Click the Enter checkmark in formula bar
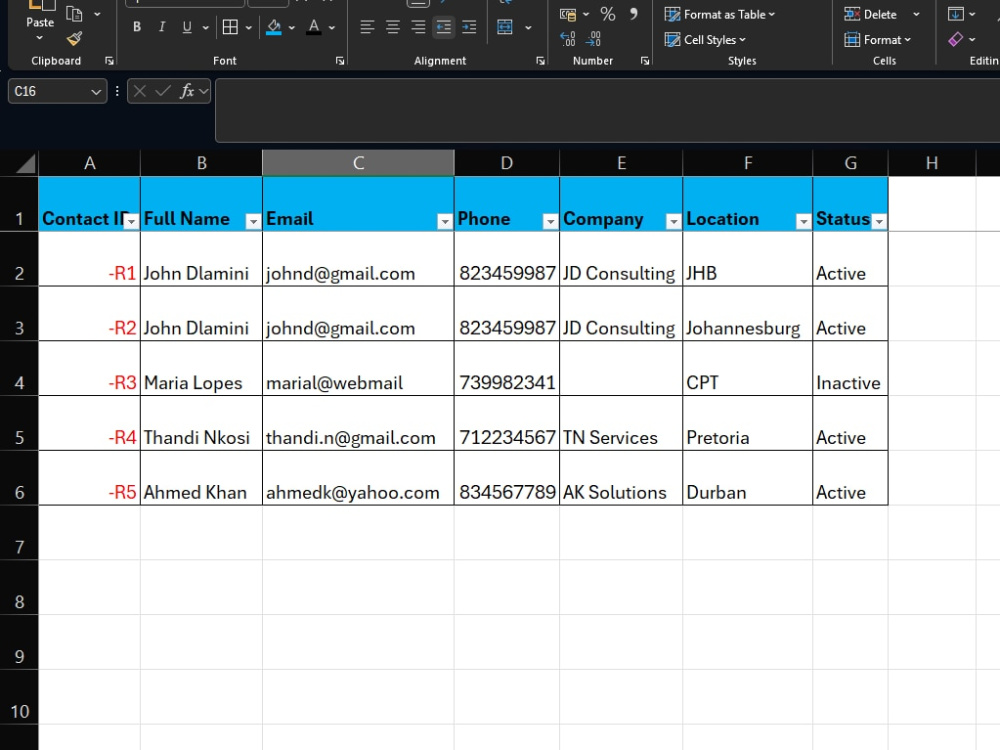The width and height of the screenshot is (1000, 750). pos(163,91)
